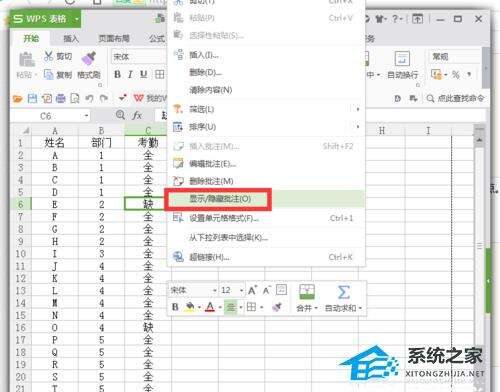
Task: Open the borders dropdown in the mini toolbar
Action: tap(261, 307)
